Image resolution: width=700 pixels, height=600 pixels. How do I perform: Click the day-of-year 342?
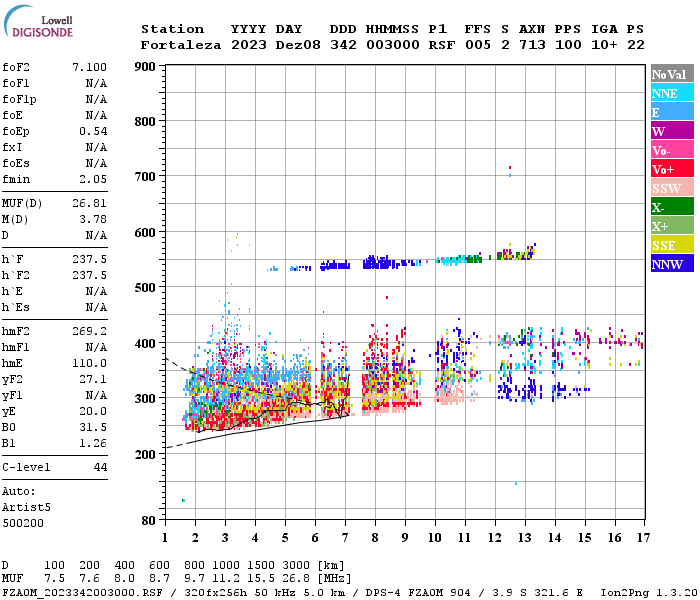pyautogui.click(x=343, y=45)
